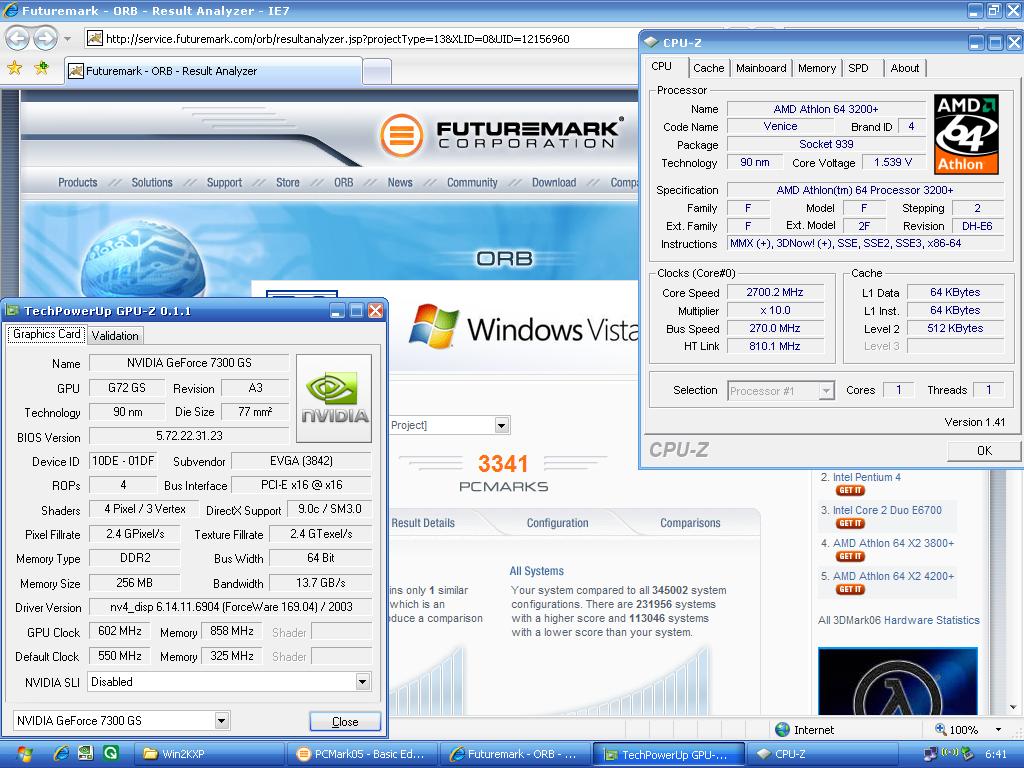Click the Windows Vista flag logo

pyautogui.click(x=433, y=326)
